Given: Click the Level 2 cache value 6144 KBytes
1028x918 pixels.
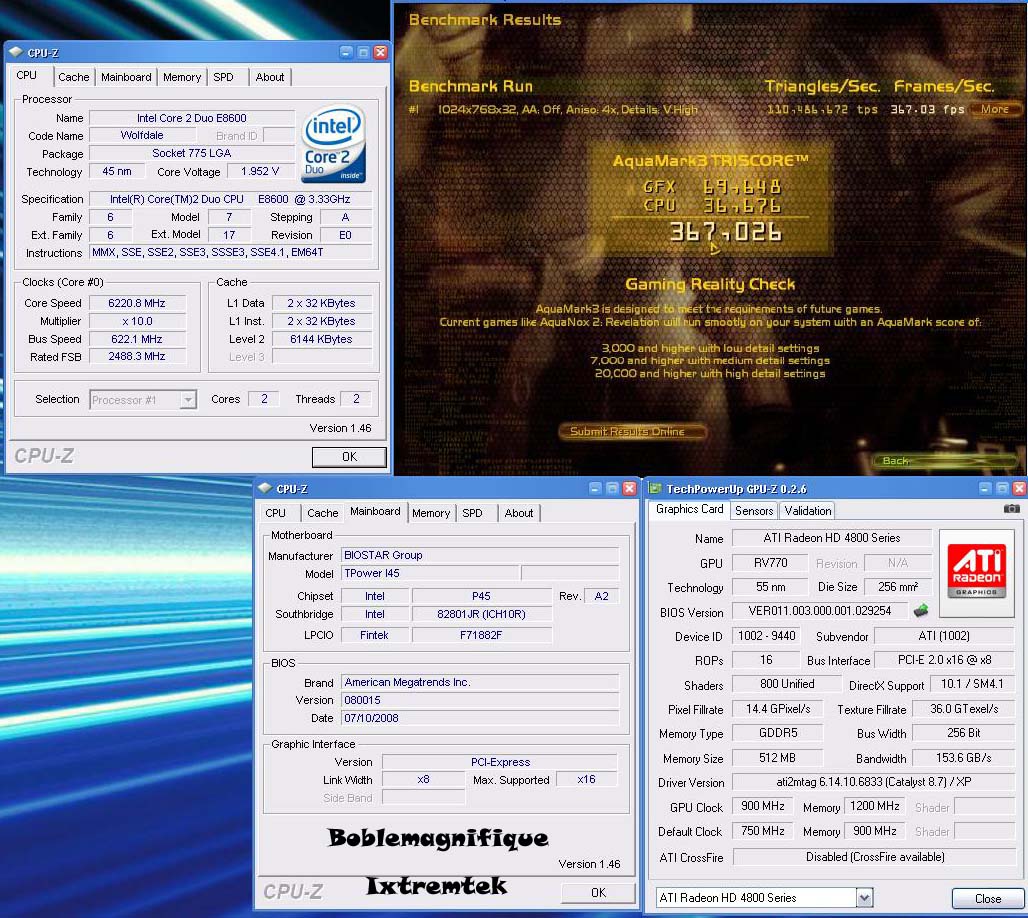Looking at the screenshot, I should 321,339.
